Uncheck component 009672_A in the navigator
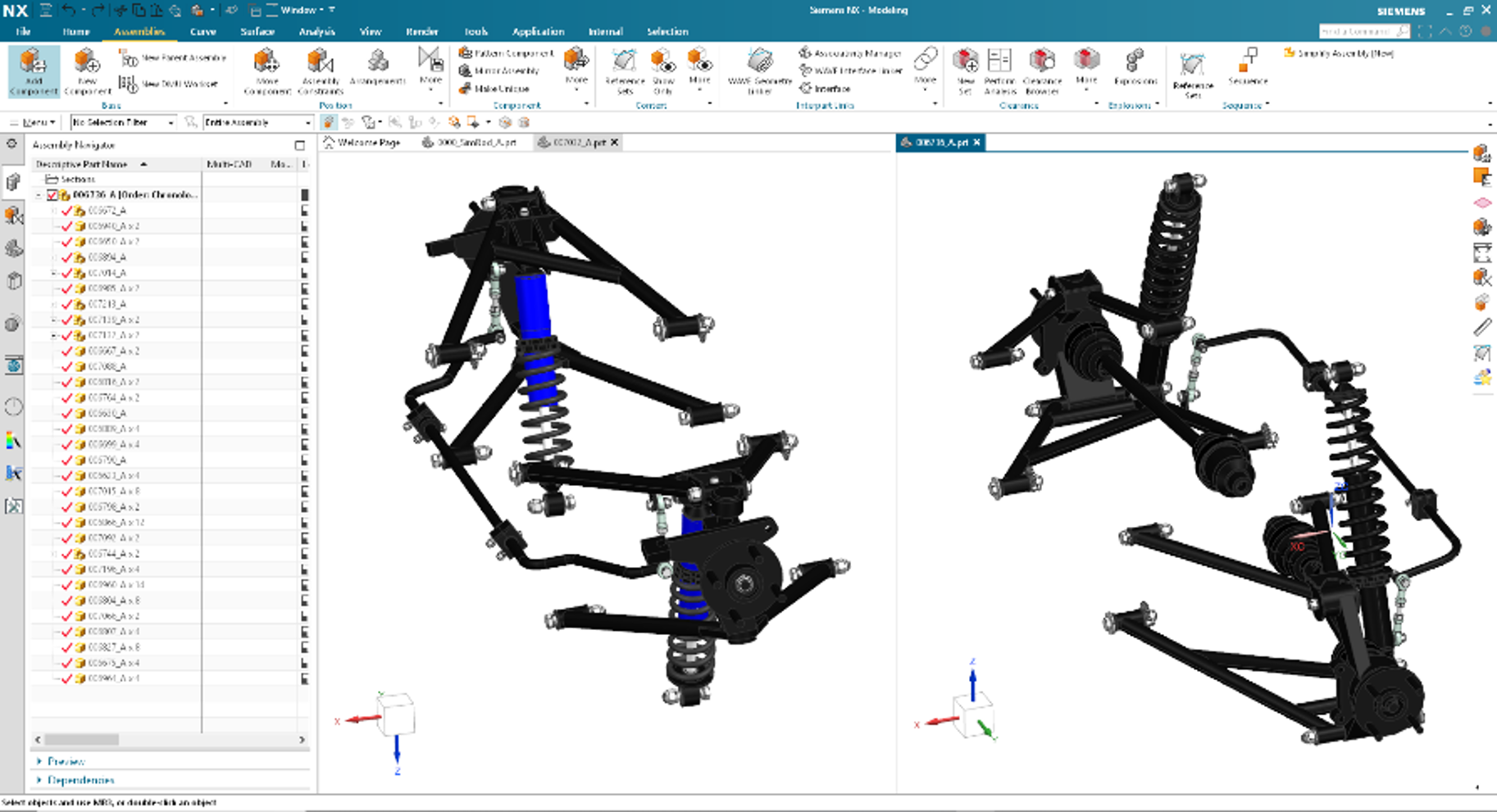The height and width of the screenshot is (812, 1497). pos(66,210)
